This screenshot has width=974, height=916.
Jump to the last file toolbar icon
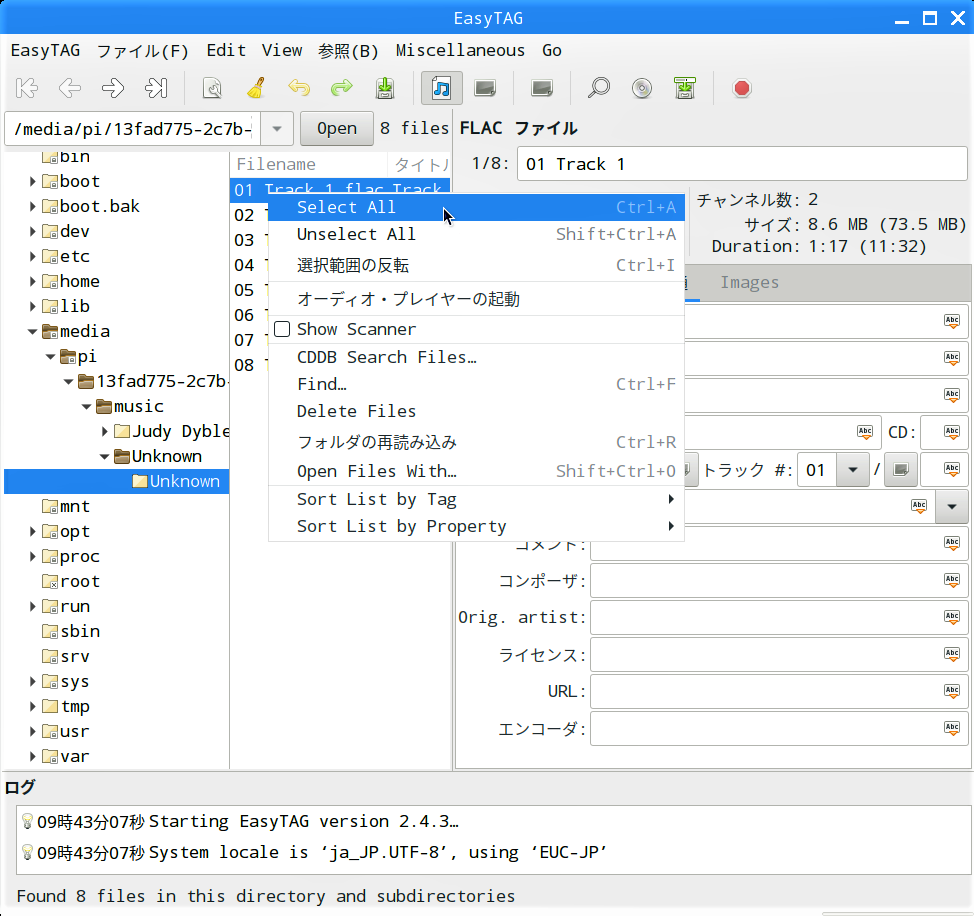coord(155,88)
